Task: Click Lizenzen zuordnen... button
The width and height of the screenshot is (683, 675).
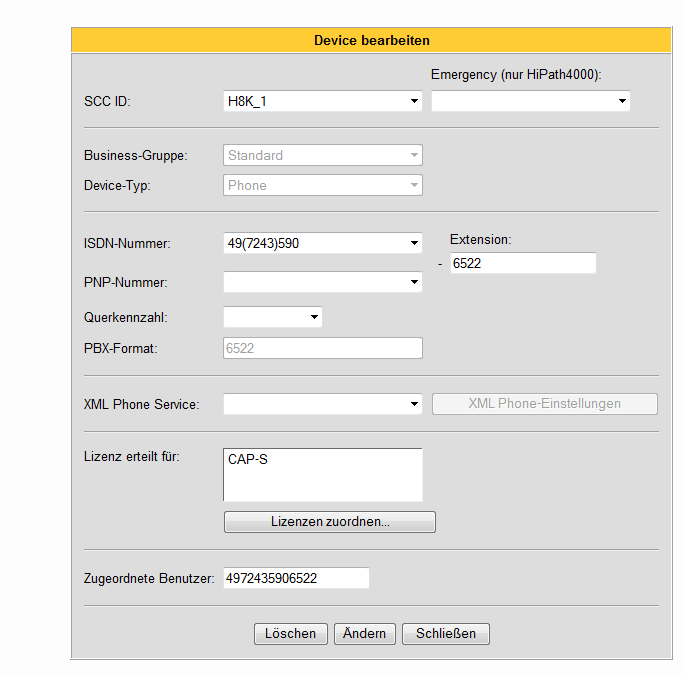Action: click(x=330, y=522)
